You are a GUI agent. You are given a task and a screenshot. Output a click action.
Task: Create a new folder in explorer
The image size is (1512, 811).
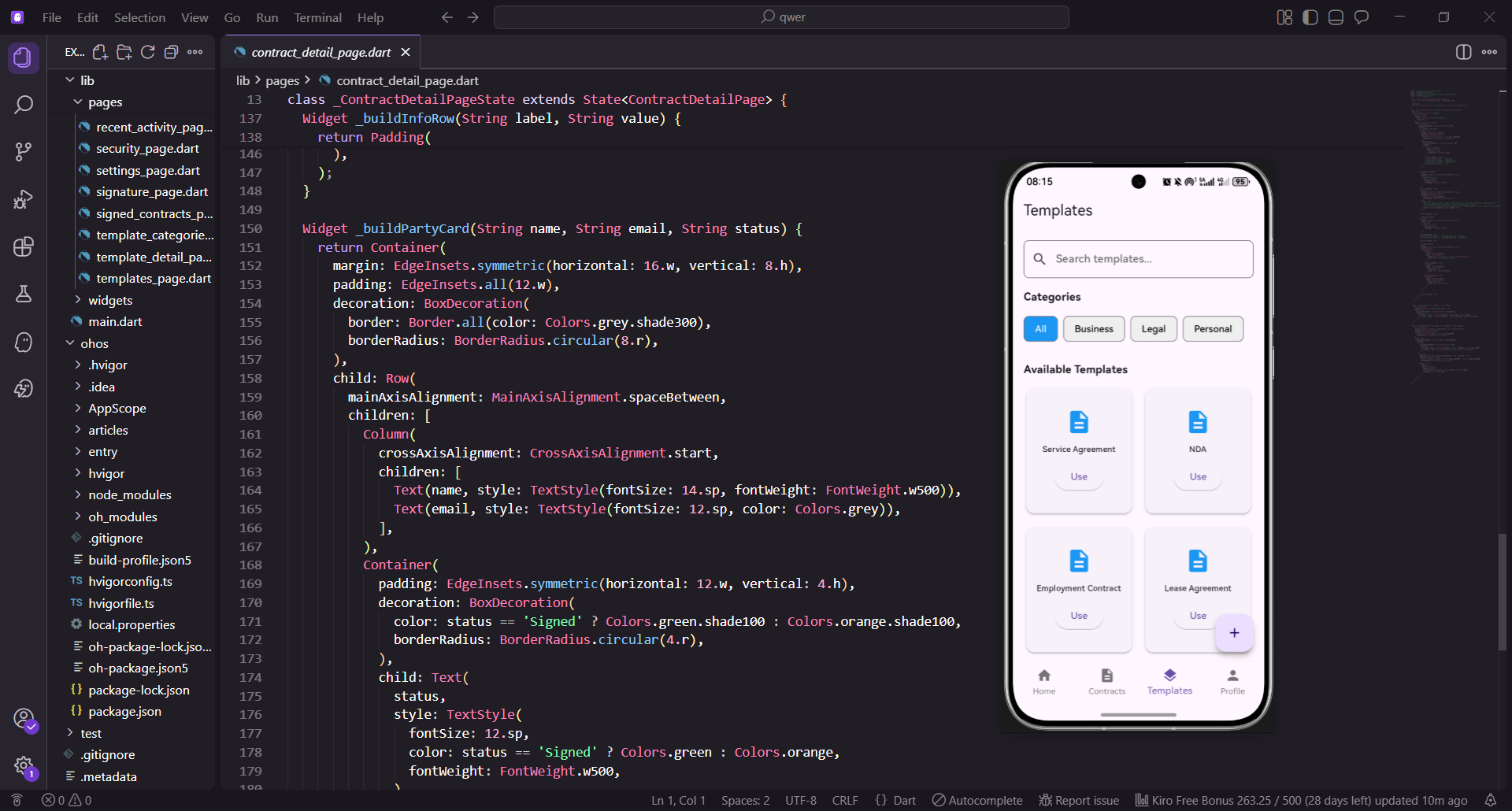(124, 52)
